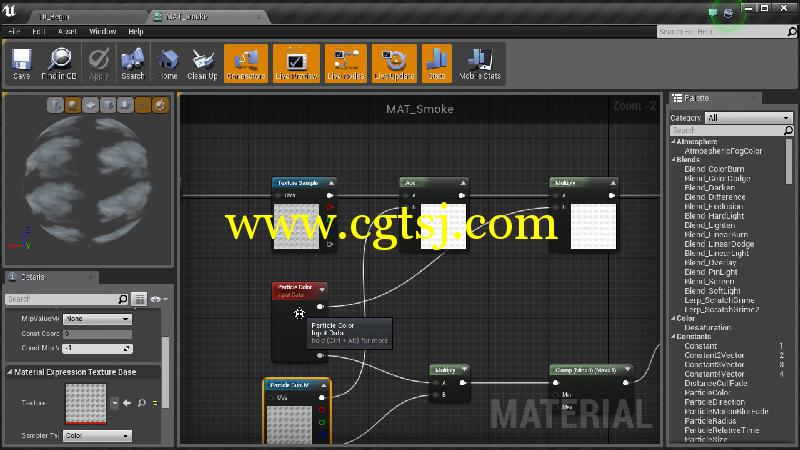The image size is (800, 450).
Task: Open the MipValueMode dropdown
Action: (x=97, y=319)
